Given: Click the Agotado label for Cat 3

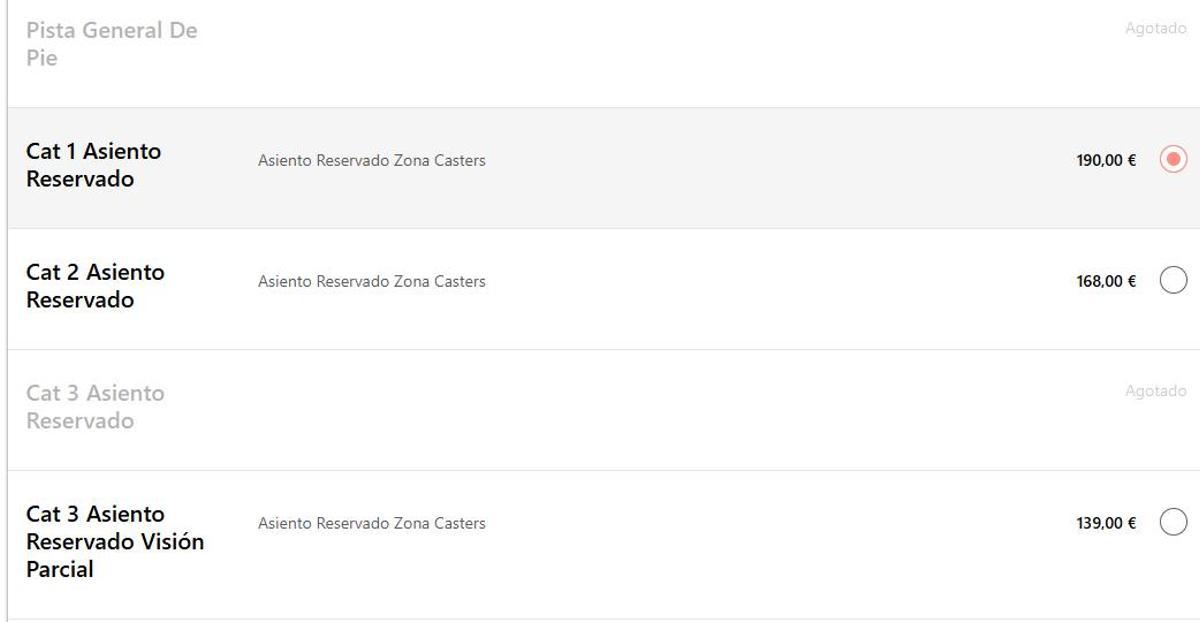Looking at the screenshot, I should [1155, 391].
